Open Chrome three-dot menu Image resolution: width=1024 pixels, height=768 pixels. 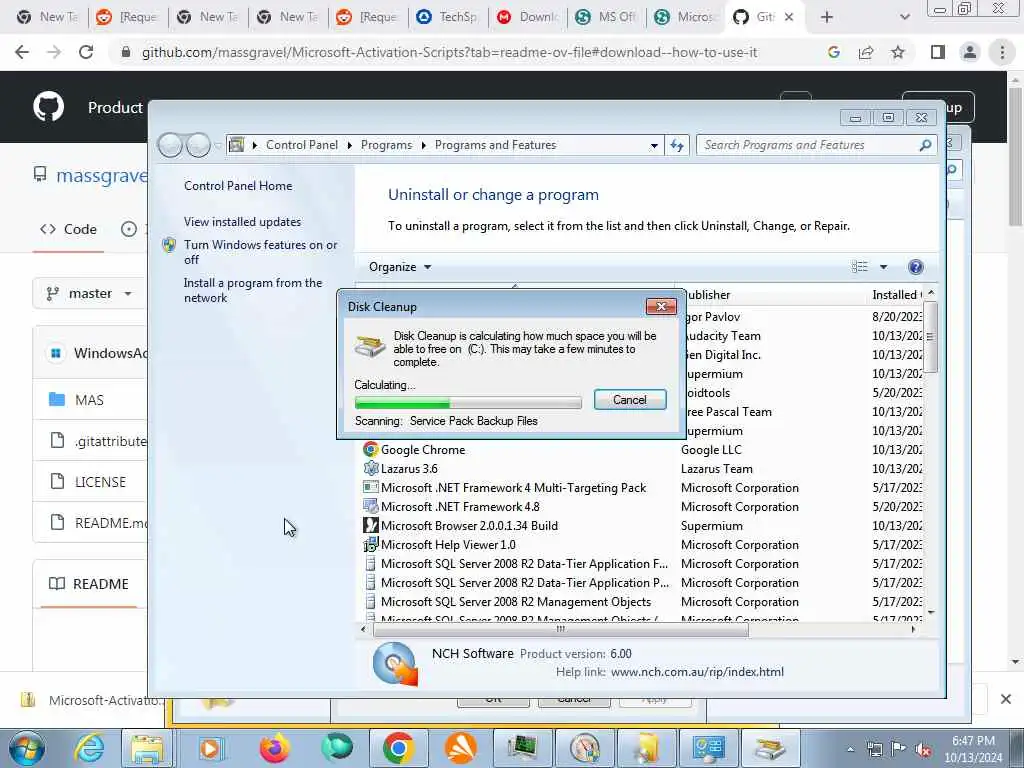[1002, 52]
